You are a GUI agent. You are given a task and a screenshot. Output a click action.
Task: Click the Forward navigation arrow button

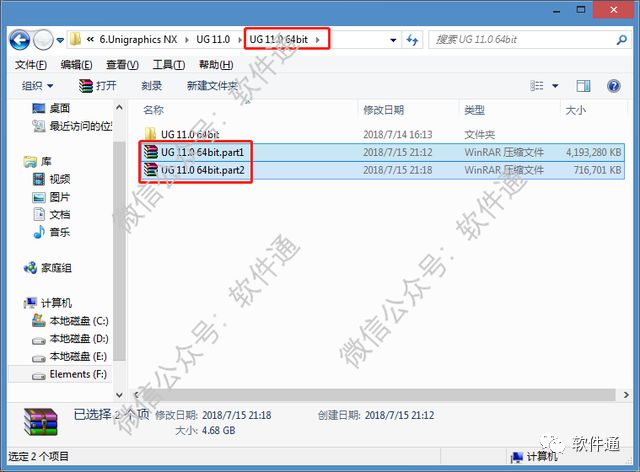tap(43, 40)
